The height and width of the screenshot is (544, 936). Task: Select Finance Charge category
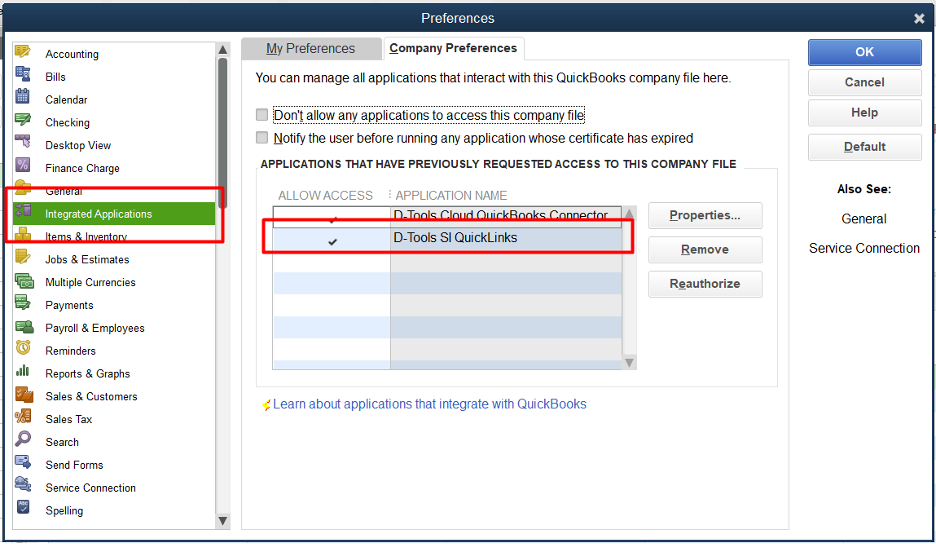coord(114,168)
